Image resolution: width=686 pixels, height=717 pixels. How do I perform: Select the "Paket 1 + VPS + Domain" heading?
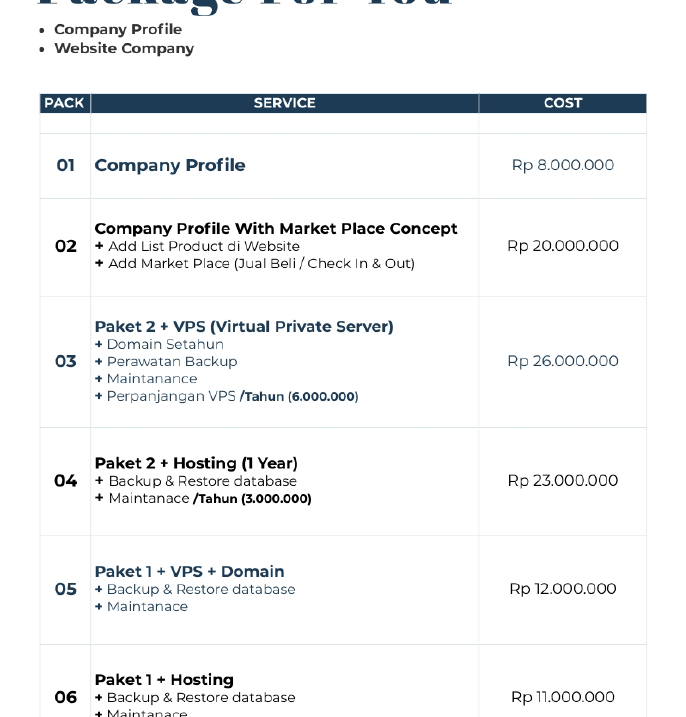189,571
